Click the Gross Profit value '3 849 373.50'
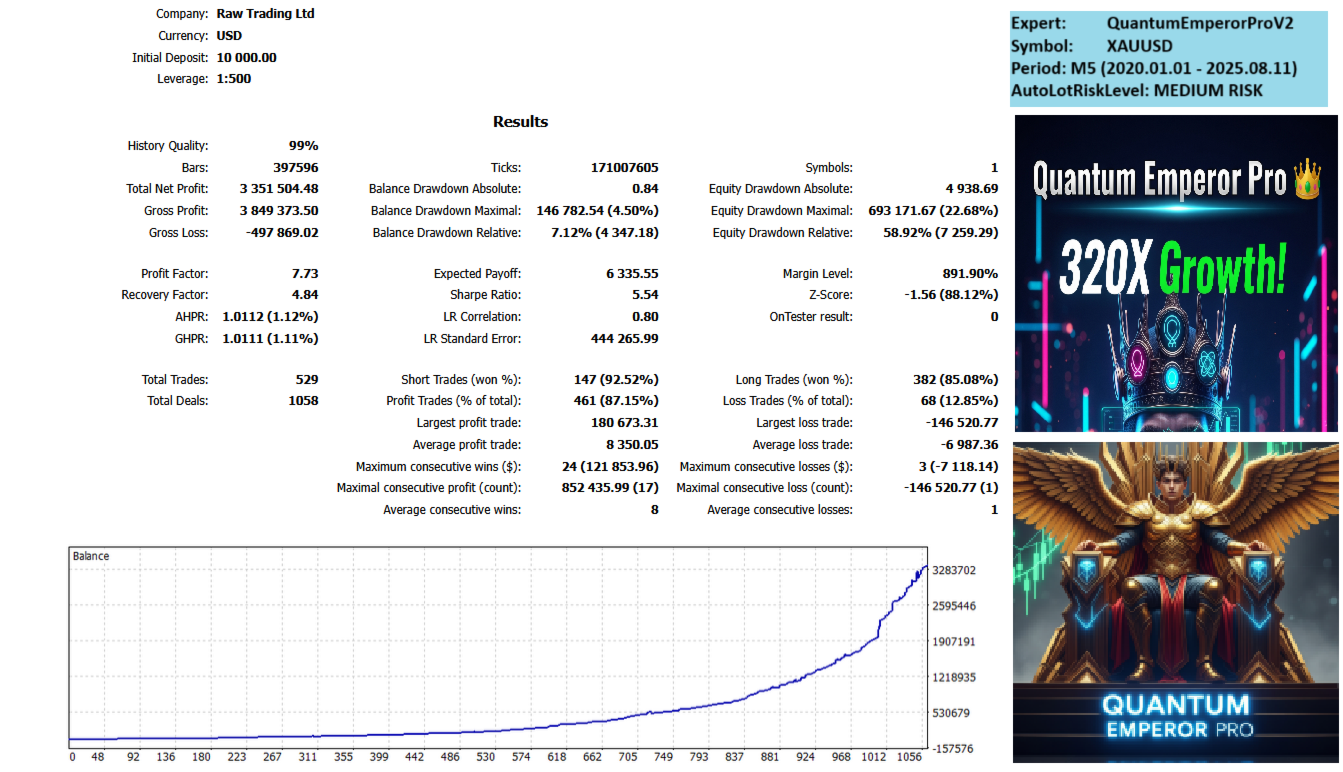Image resolution: width=1343 pixels, height=772 pixels. click(279, 211)
